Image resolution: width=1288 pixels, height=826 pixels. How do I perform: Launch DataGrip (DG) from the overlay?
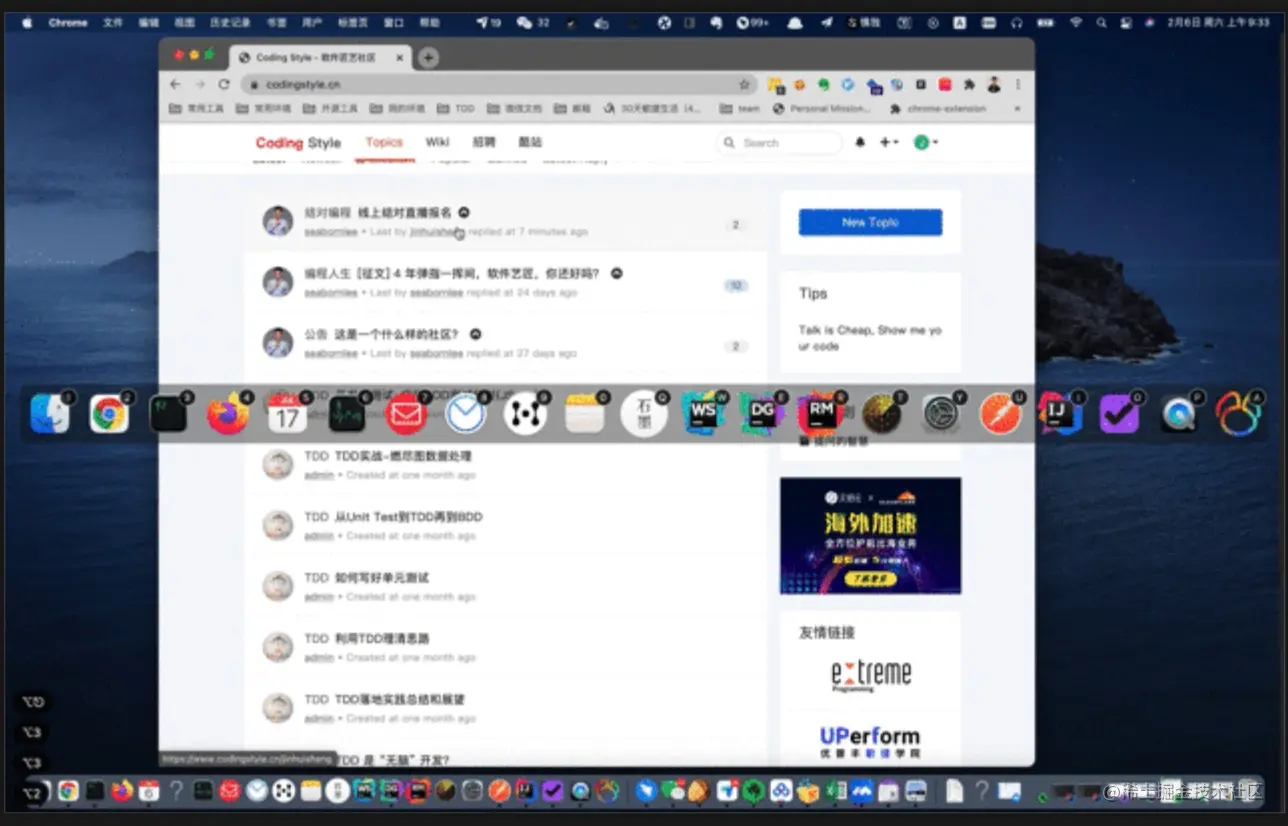coord(763,414)
